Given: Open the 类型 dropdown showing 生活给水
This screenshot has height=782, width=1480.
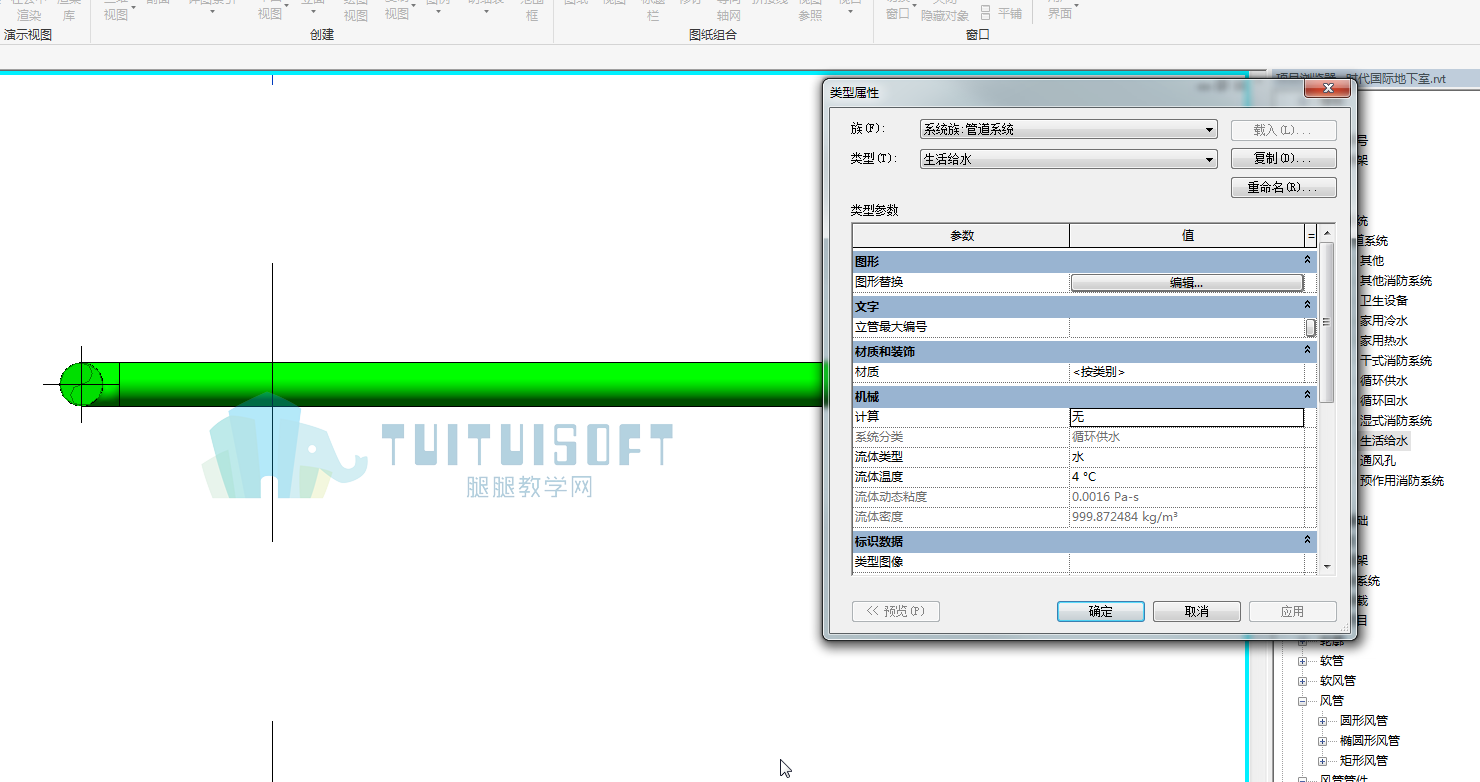Looking at the screenshot, I should tap(1068, 158).
